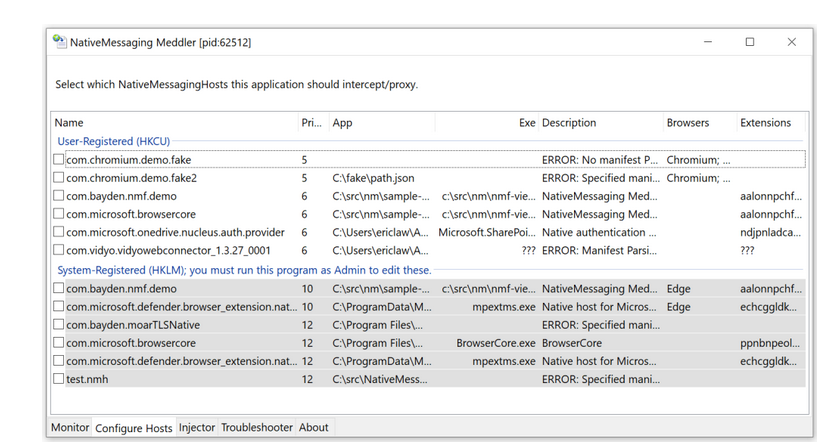
Task: Click the Browsers column header
Action: (687, 123)
